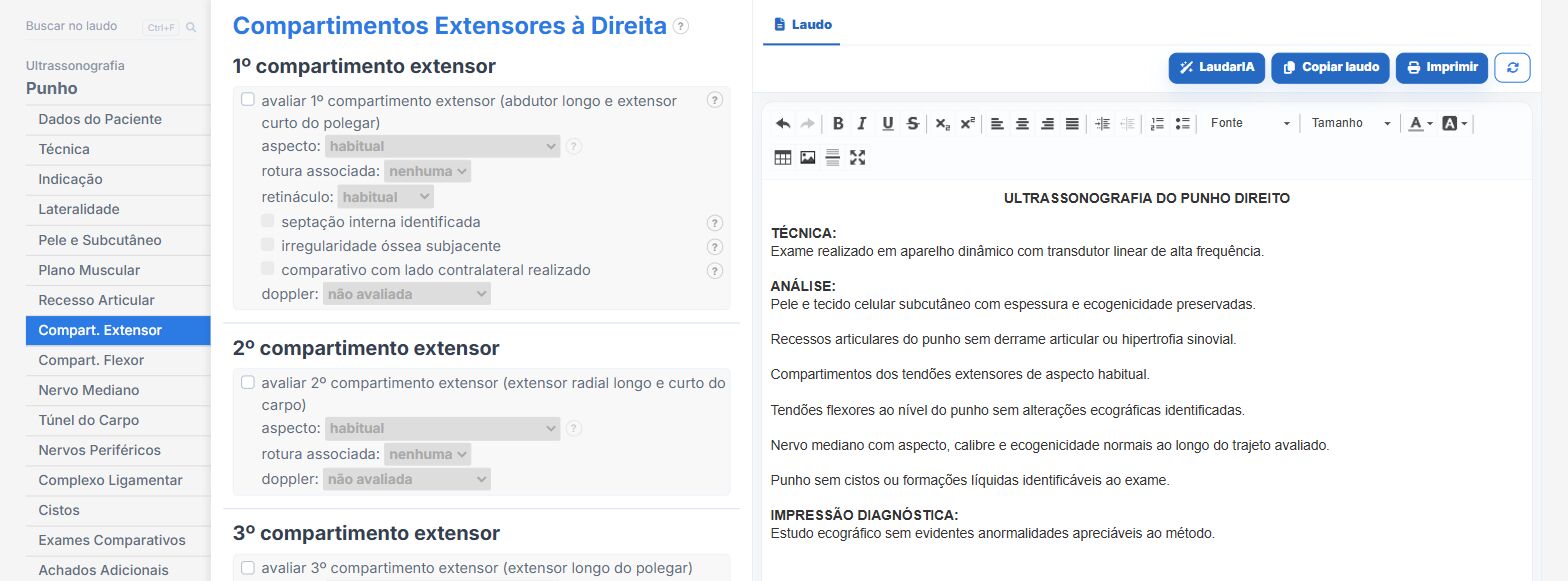Go to Túnel do Carpo section
1568x581 pixels.
click(x=118, y=420)
